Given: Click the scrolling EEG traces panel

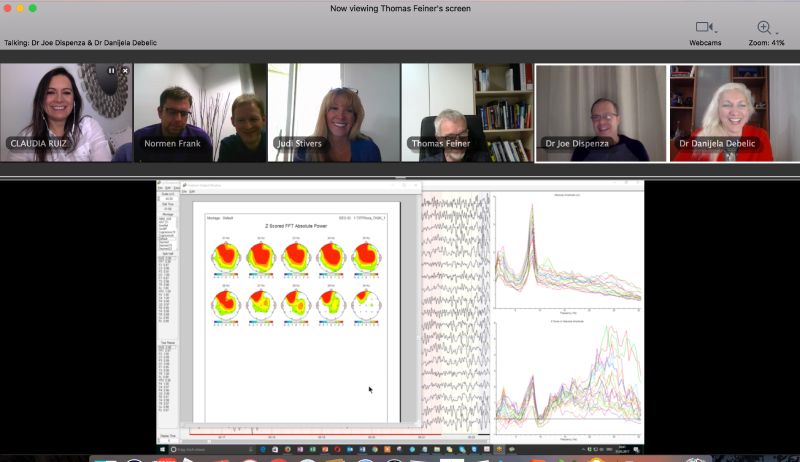Looking at the screenshot, I should tap(455, 311).
